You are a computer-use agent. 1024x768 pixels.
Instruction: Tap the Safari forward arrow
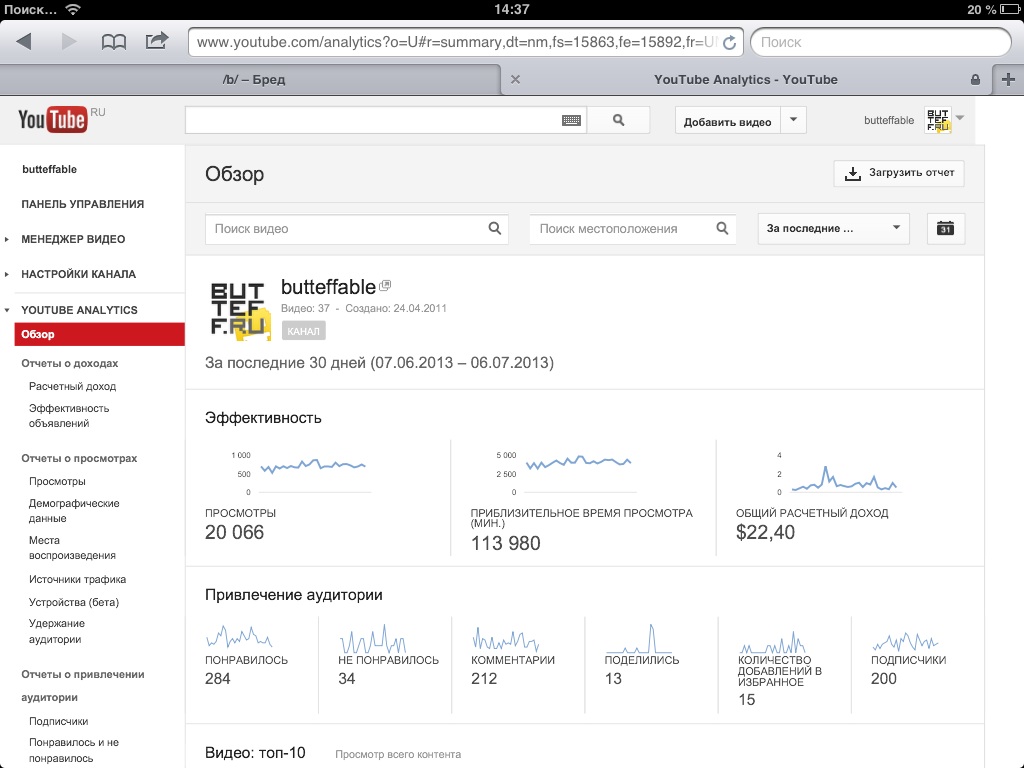69,42
